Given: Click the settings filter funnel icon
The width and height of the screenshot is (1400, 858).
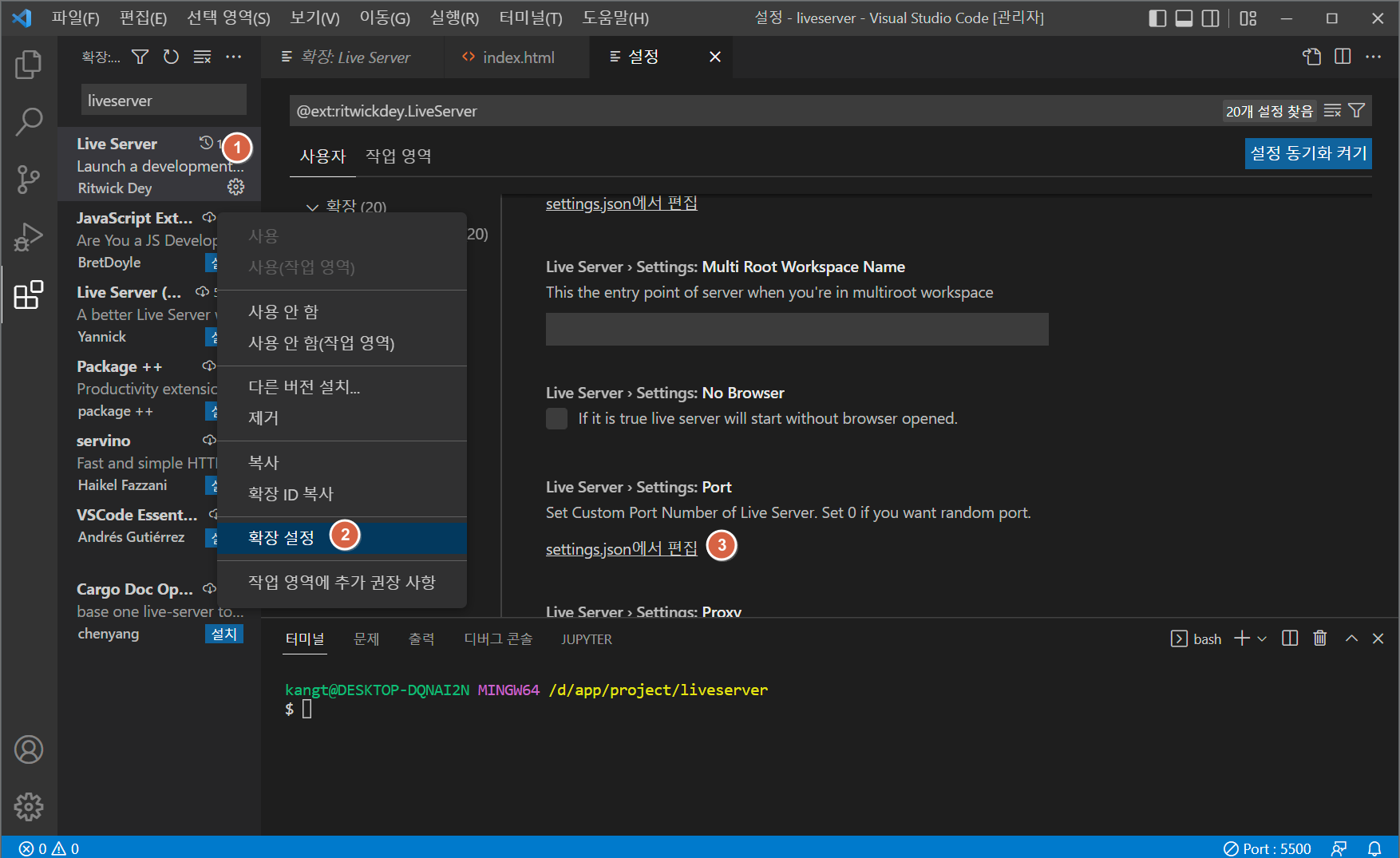Looking at the screenshot, I should [x=1356, y=111].
